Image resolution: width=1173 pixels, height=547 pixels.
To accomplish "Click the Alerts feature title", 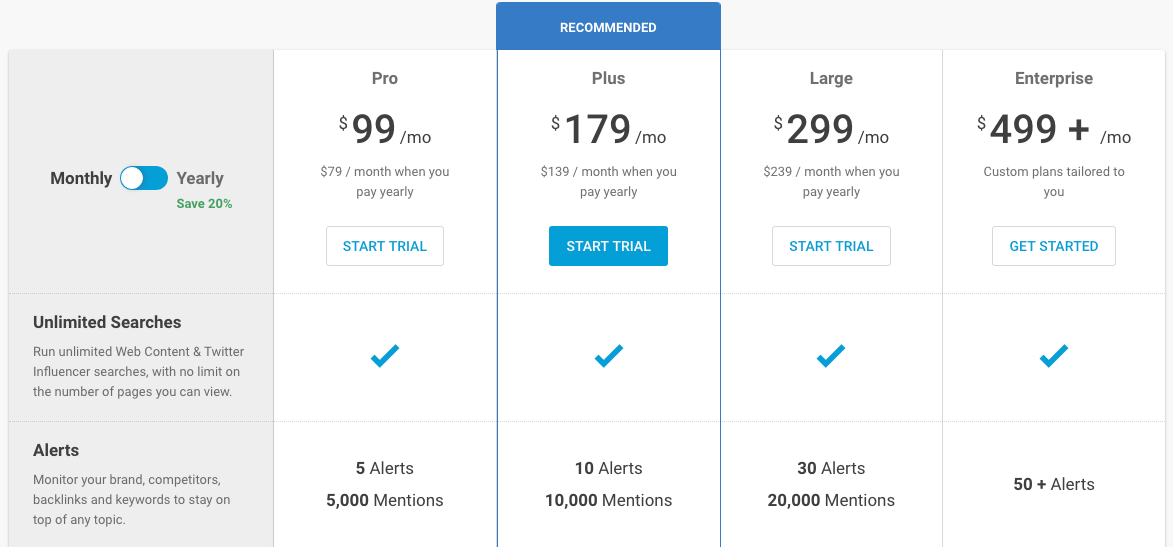I will tap(56, 450).
